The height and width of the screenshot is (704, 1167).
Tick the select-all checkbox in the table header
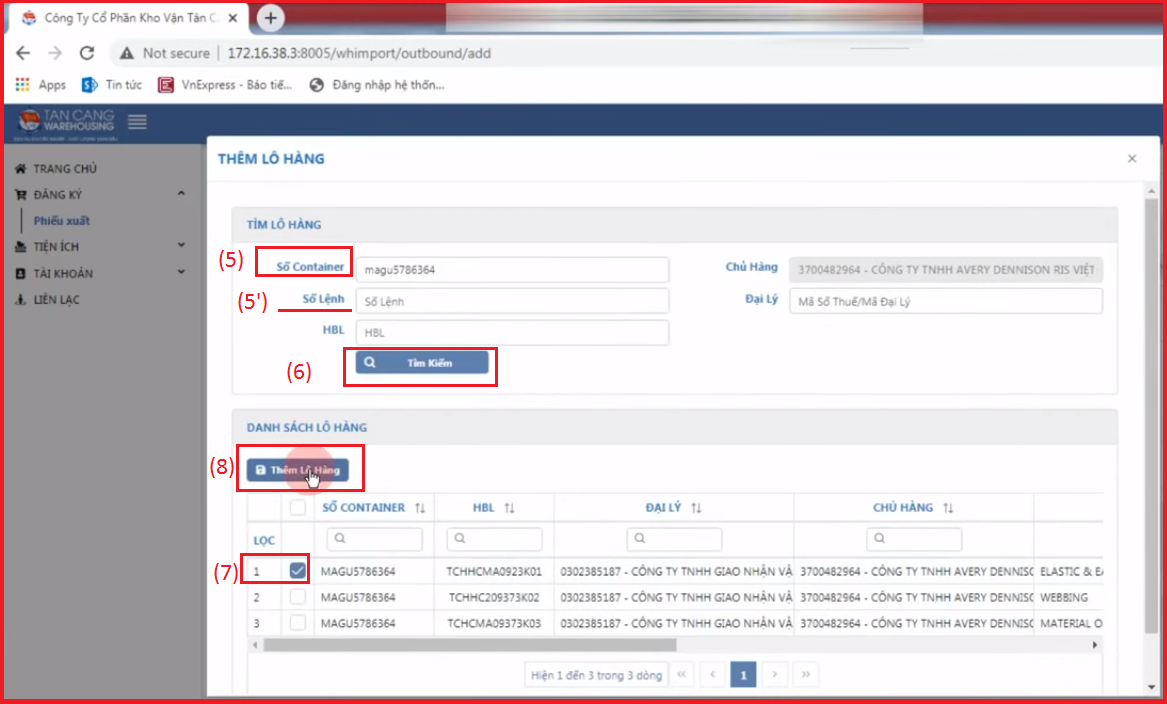pyautogui.click(x=298, y=508)
